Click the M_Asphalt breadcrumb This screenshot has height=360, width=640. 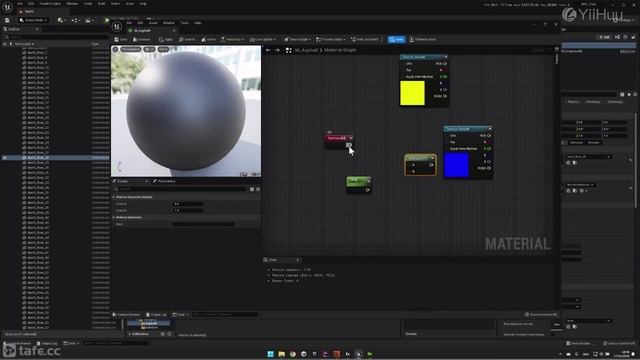coord(306,50)
